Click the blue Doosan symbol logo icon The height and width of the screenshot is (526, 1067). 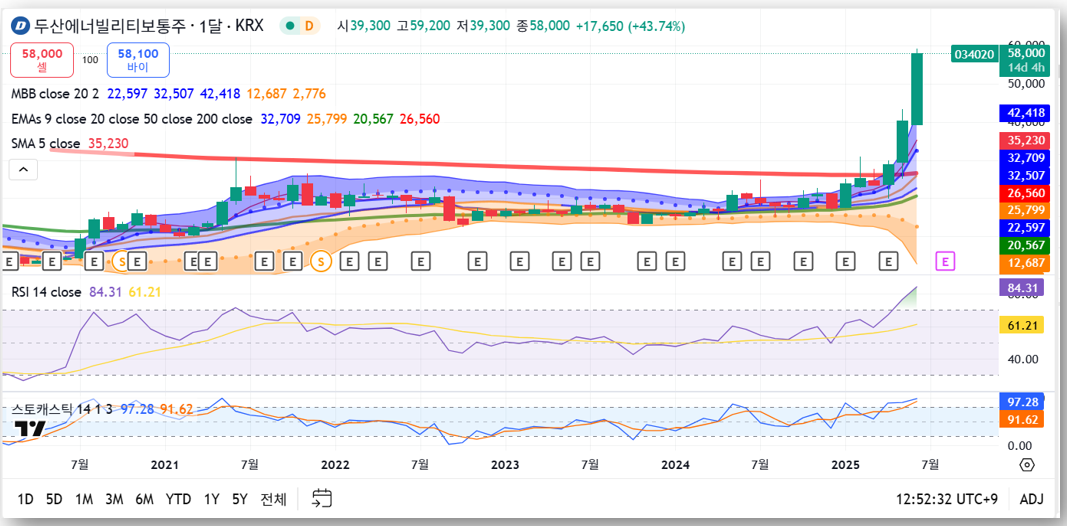(x=22, y=27)
